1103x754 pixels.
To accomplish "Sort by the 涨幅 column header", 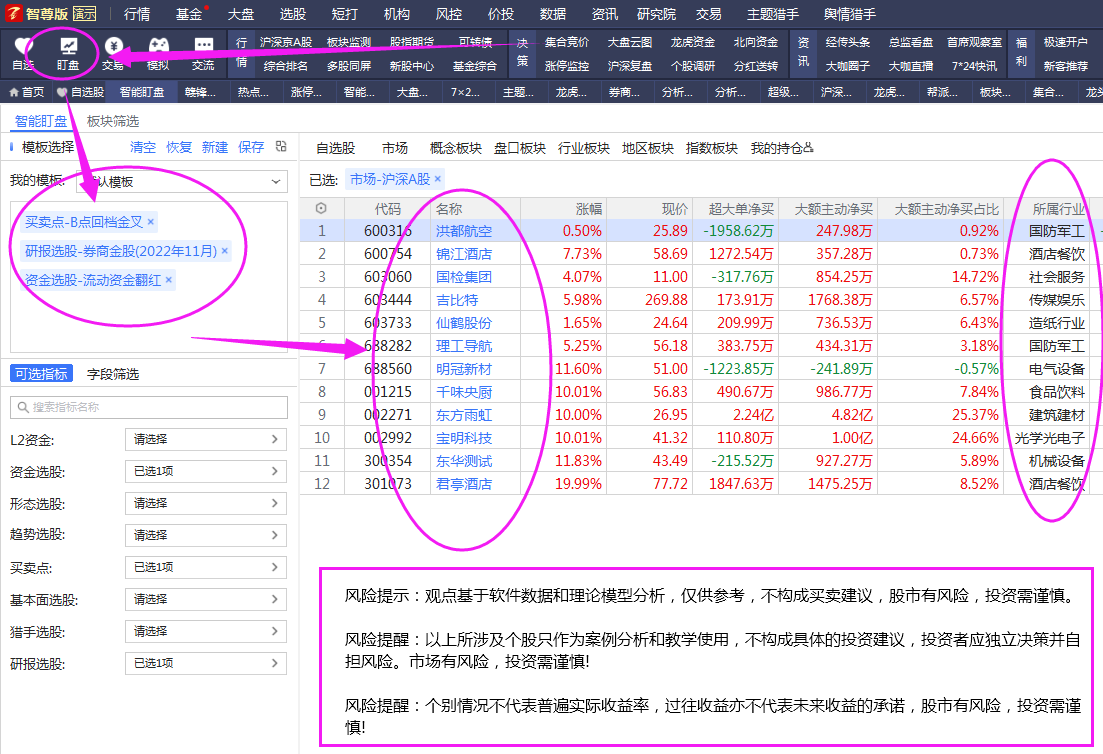I will (x=589, y=209).
